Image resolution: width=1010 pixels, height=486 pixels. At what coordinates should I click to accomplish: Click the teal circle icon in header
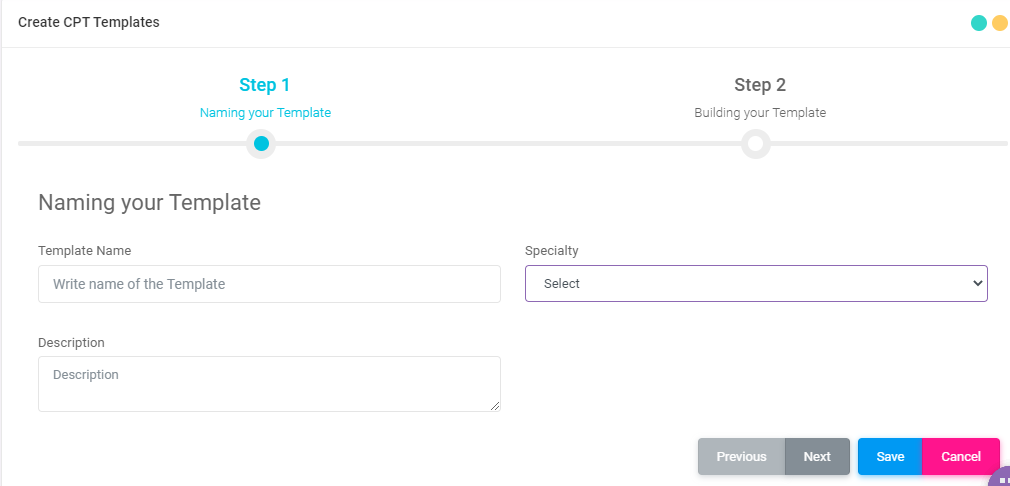(978, 23)
